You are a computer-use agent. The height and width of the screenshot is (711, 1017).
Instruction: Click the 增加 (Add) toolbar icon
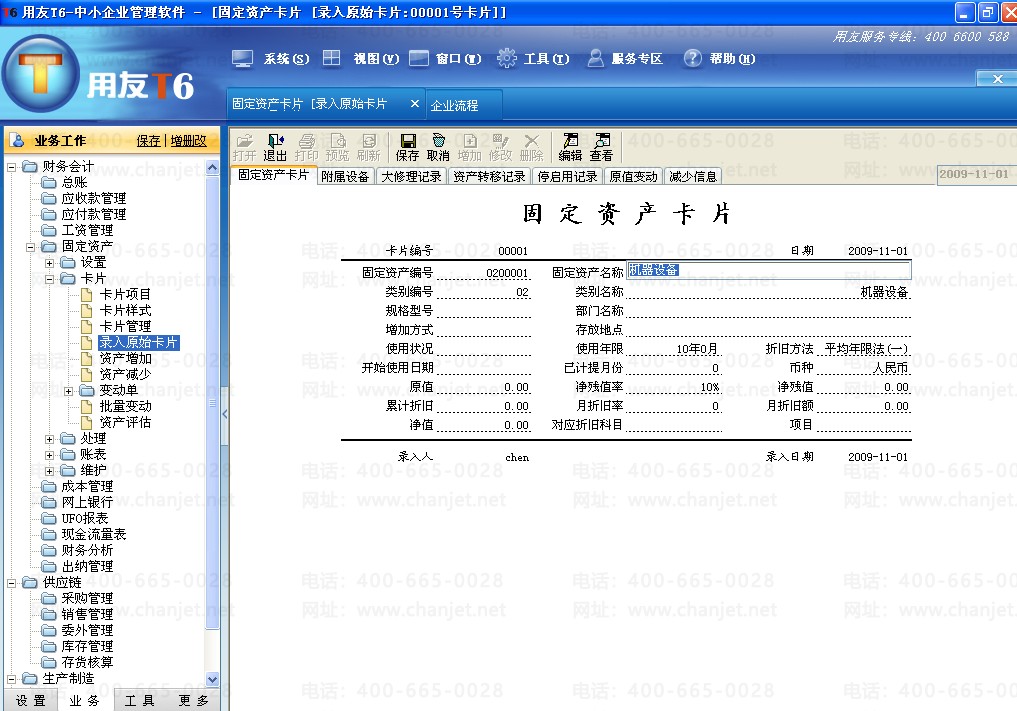[470, 148]
